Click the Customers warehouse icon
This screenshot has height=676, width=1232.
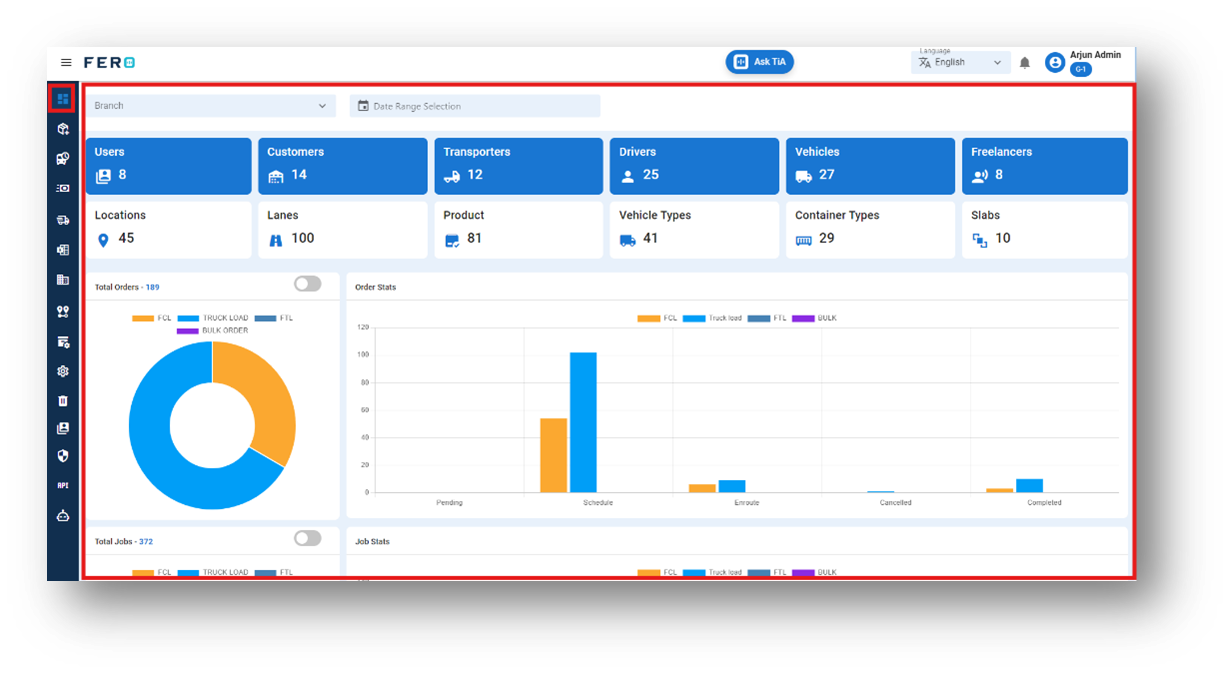point(276,176)
